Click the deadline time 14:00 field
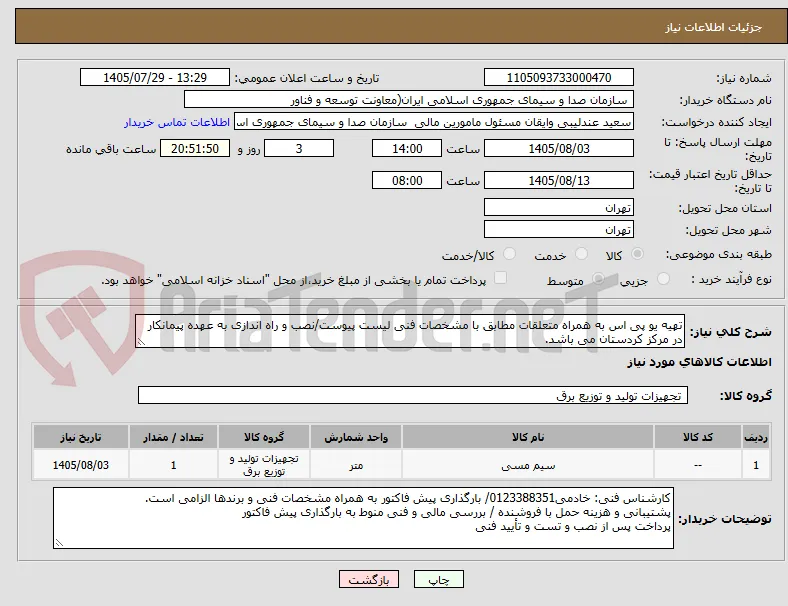The width and height of the screenshot is (788, 606). click(x=407, y=148)
